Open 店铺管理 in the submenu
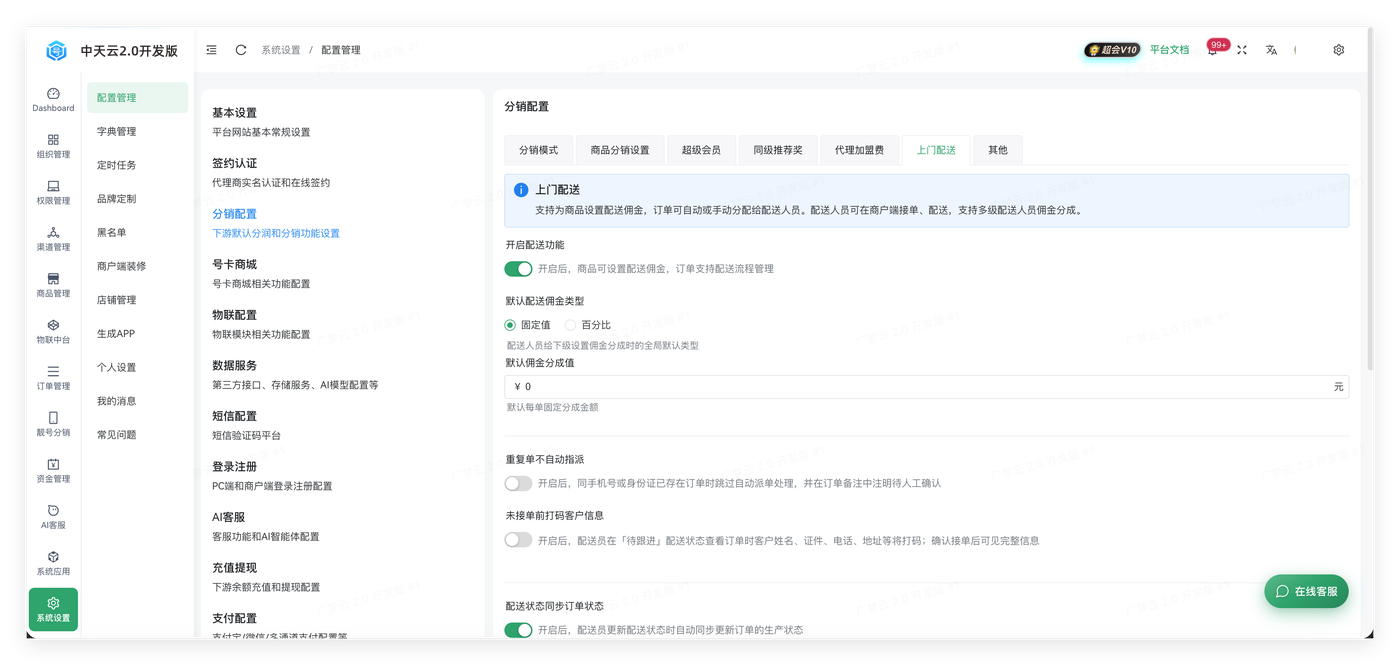1400x665 pixels. (x=137, y=300)
